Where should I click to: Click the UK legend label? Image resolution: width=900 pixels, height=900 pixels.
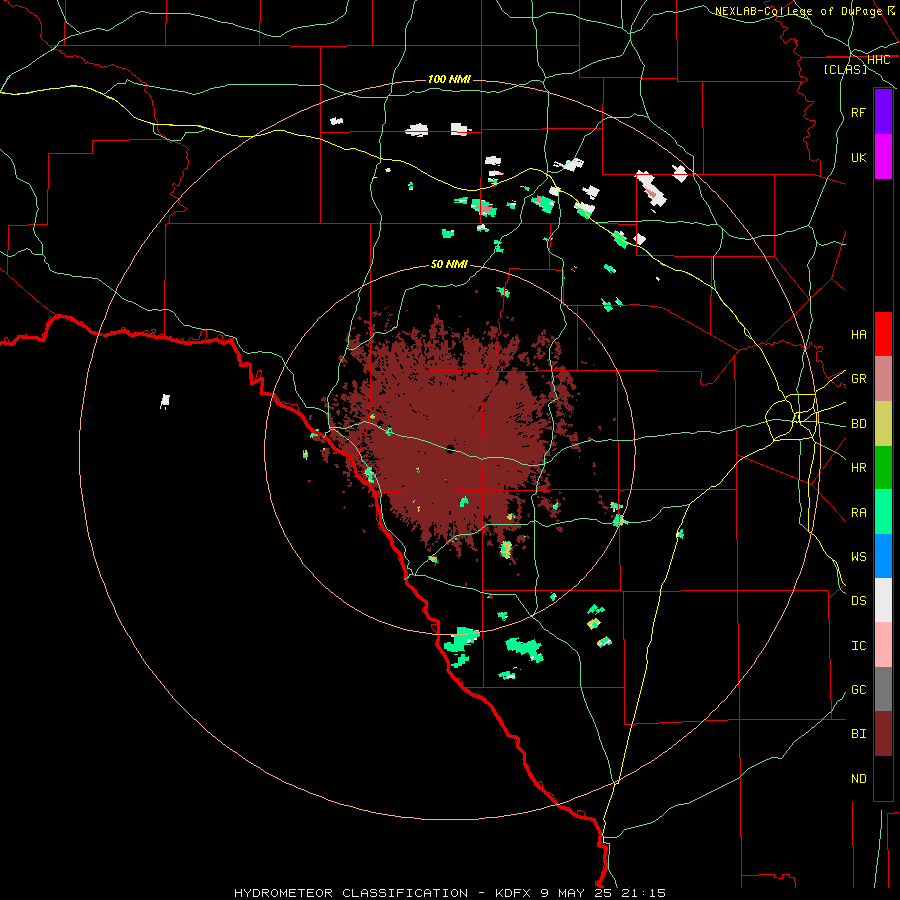pos(859,157)
